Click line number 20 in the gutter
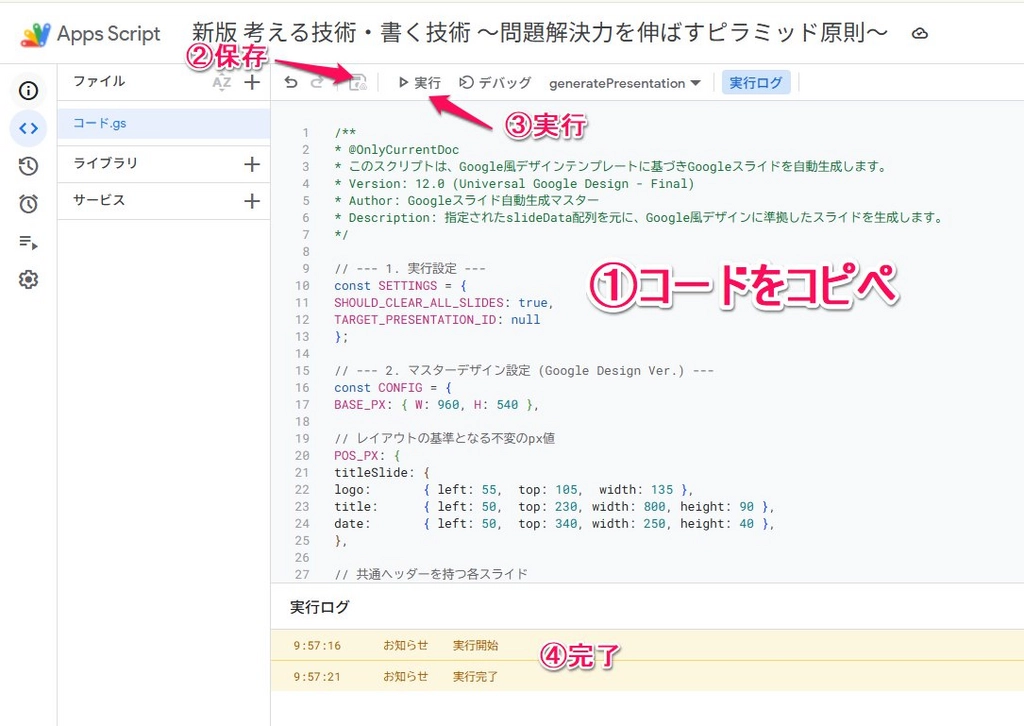This screenshot has width=1024, height=726. point(302,456)
